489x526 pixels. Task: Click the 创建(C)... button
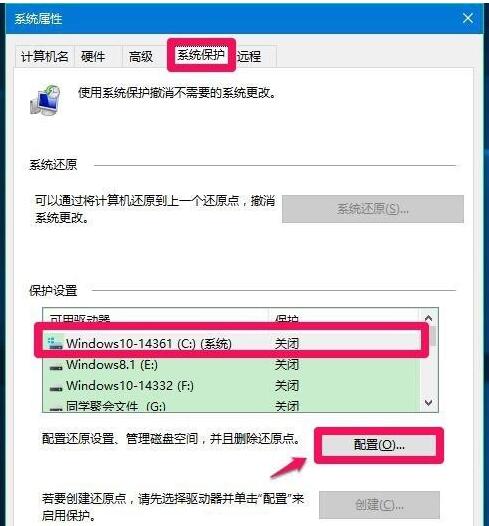pos(379,505)
